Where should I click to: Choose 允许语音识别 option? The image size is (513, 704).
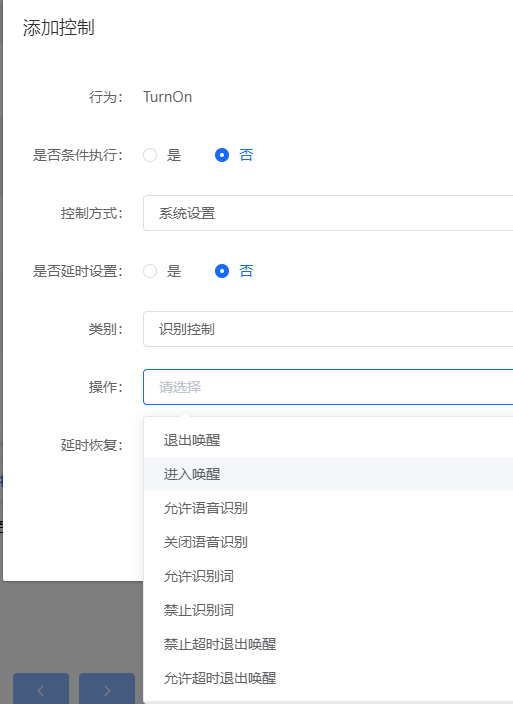pyautogui.click(x=328, y=508)
